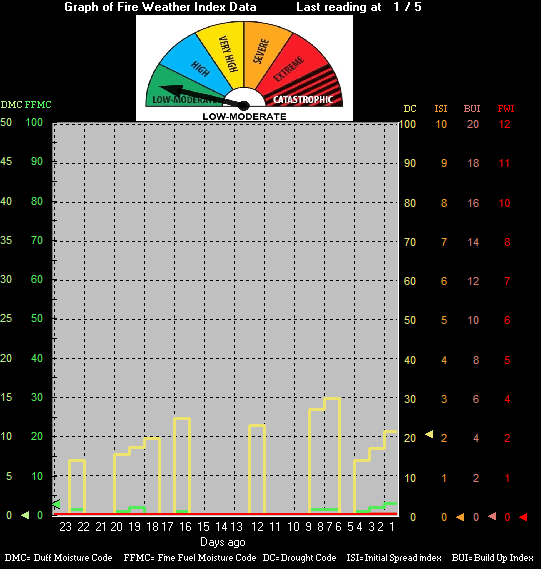541x569 pixels.
Task: Click the Days ago axis label
Action: 223,542
